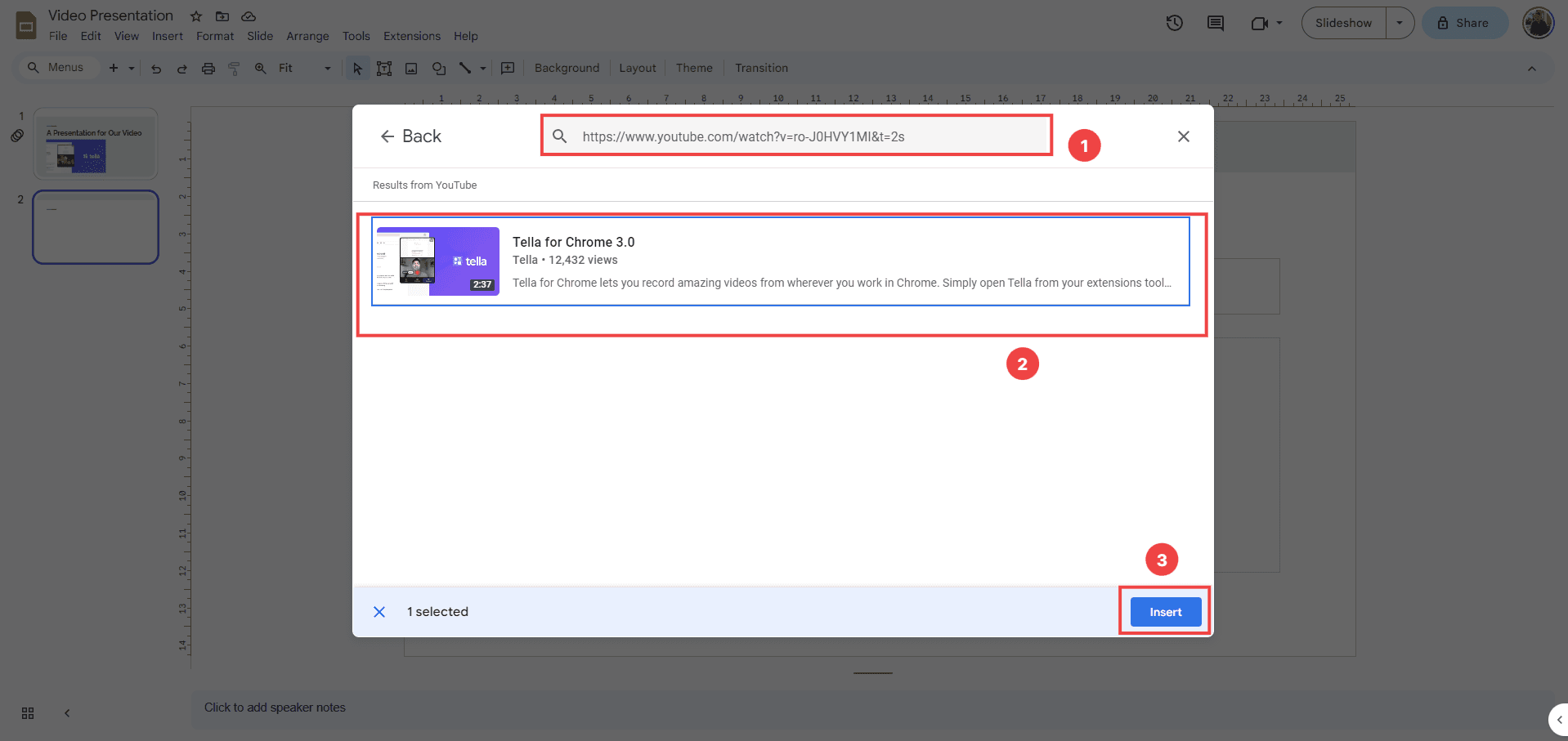Click the insert shape icon
Viewport: 1568px width, 741px height.
point(439,69)
